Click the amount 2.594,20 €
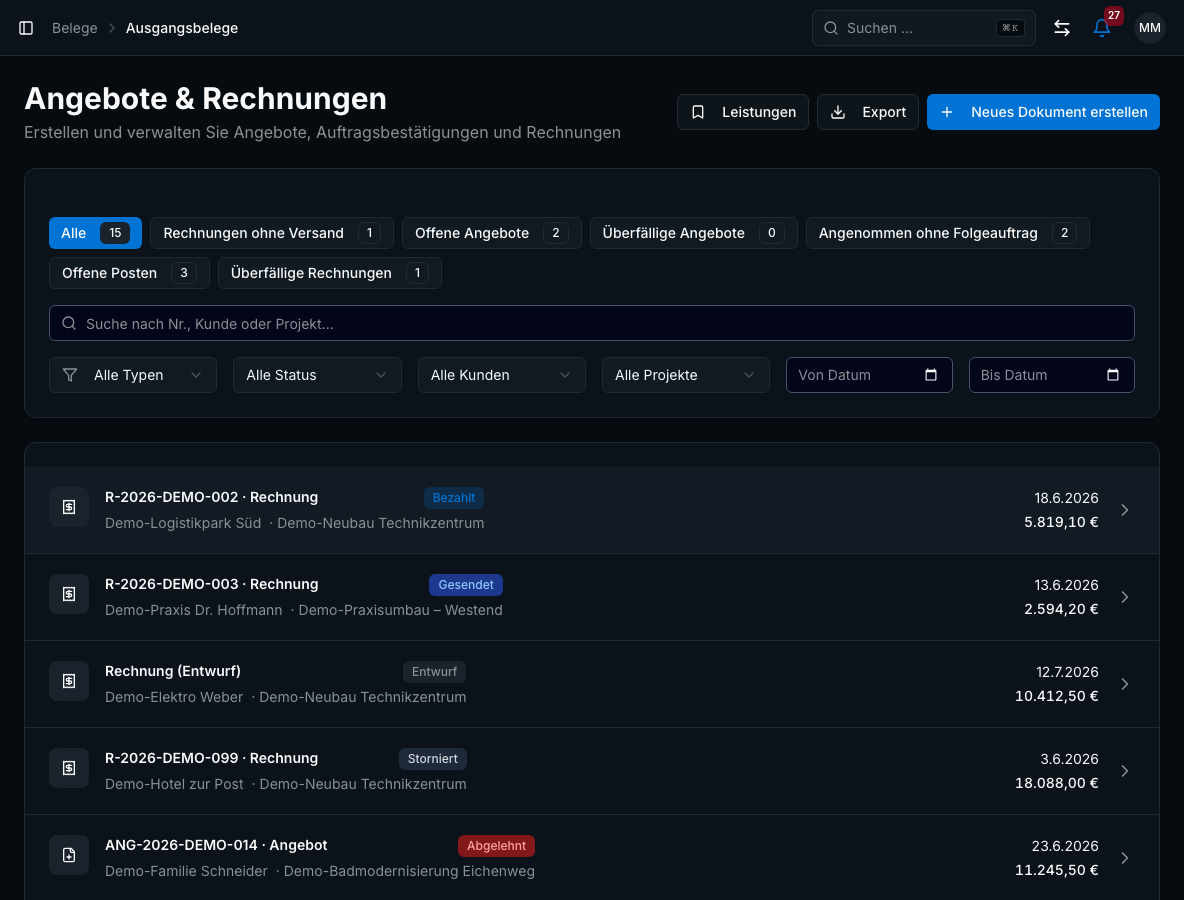The width and height of the screenshot is (1184, 900). click(1061, 609)
